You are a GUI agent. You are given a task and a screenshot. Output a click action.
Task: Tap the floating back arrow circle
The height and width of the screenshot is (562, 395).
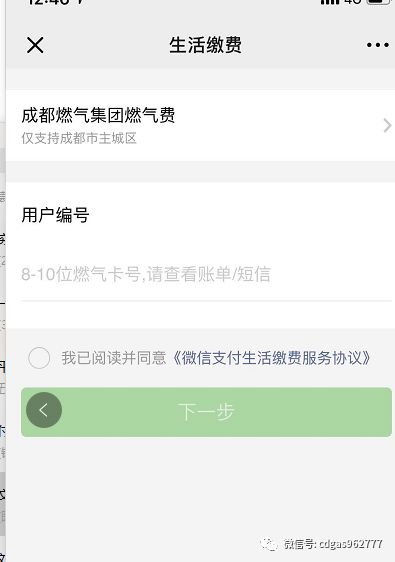44,410
